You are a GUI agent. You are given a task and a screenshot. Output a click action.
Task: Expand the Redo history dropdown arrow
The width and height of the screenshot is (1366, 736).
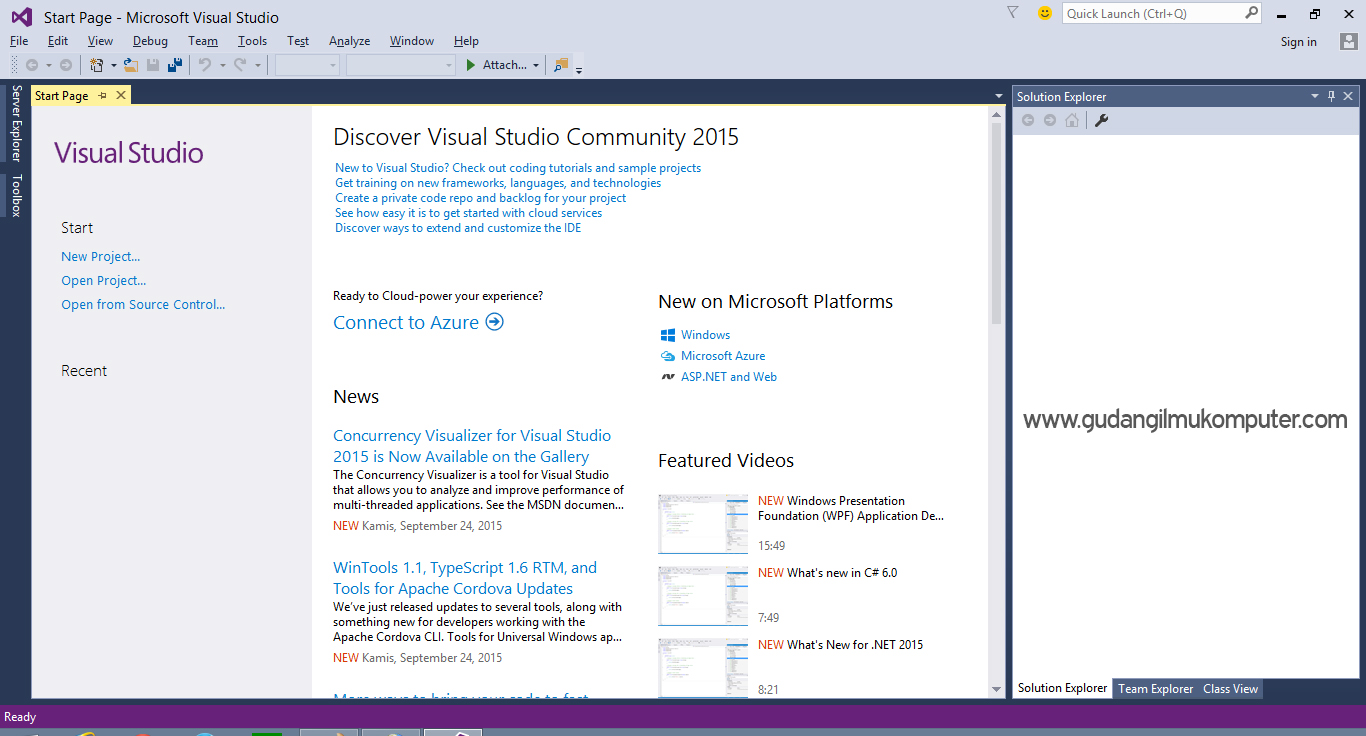pyautogui.click(x=257, y=65)
